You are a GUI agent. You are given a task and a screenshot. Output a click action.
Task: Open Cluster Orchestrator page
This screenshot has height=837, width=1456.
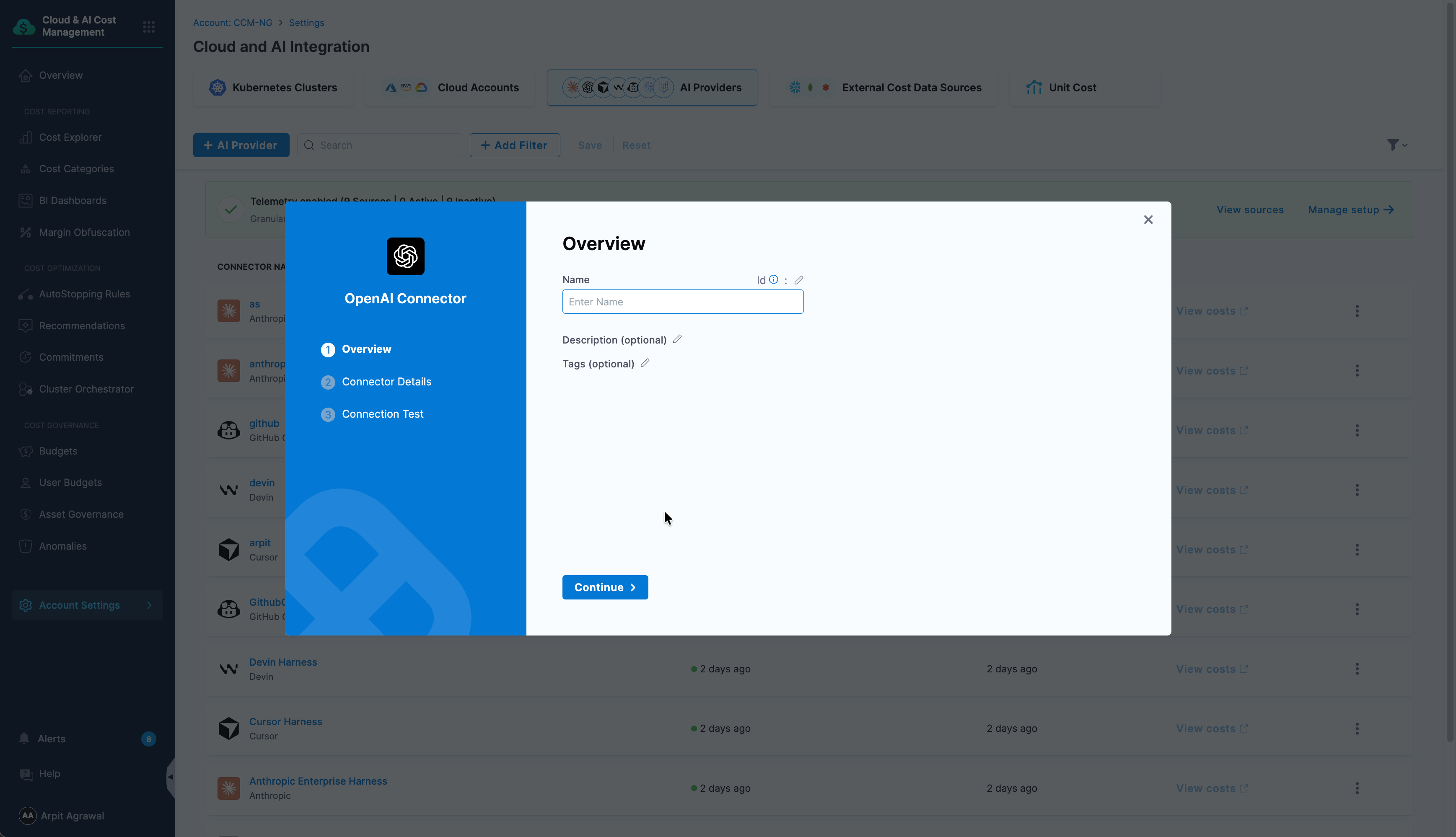tap(87, 389)
